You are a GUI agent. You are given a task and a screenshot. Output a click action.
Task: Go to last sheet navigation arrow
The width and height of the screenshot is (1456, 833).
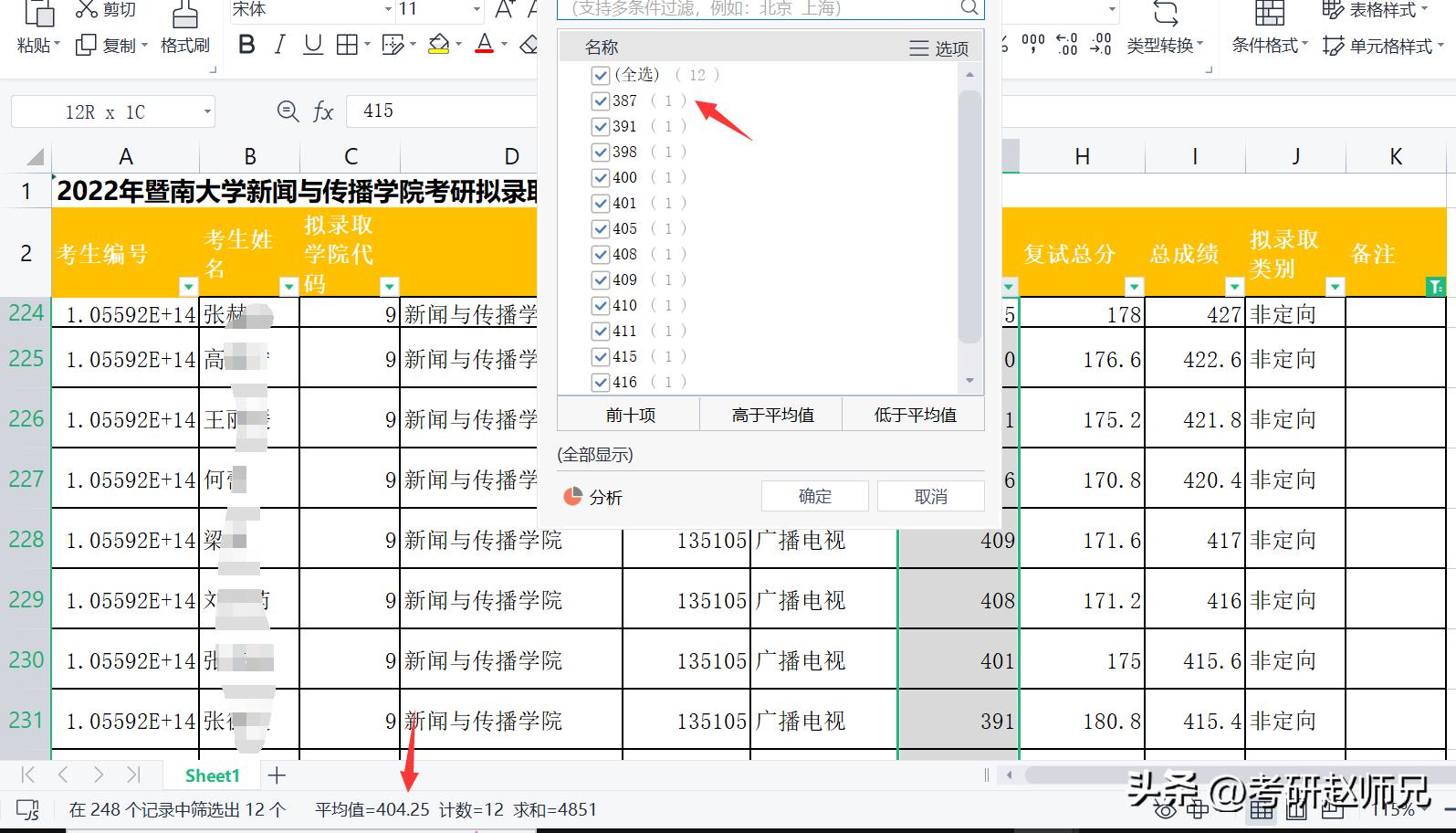click(133, 775)
